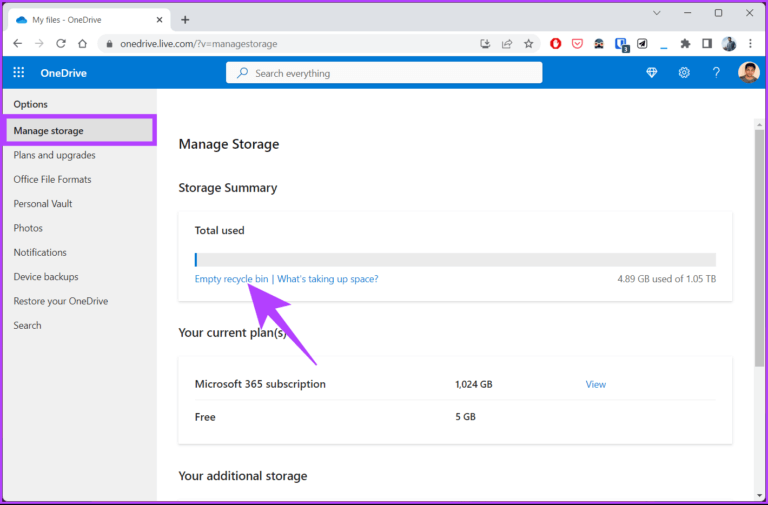This screenshot has height=505, width=768.
Task: Click the site lock icon in address bar
Action: point(109,44)
